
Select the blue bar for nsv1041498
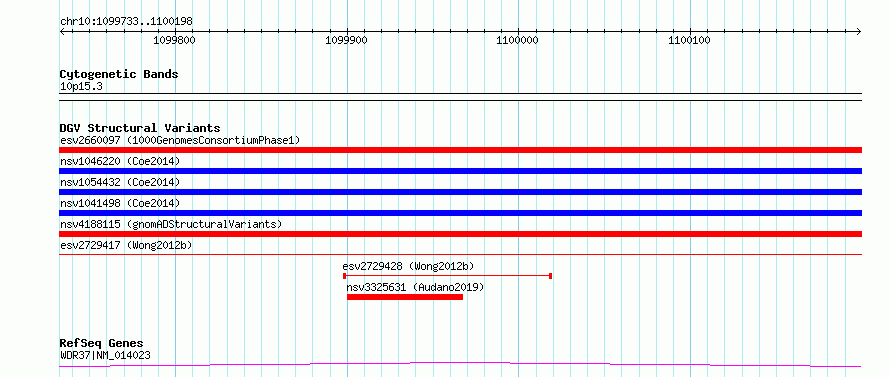pyautogui.click(x=461, y=213)
